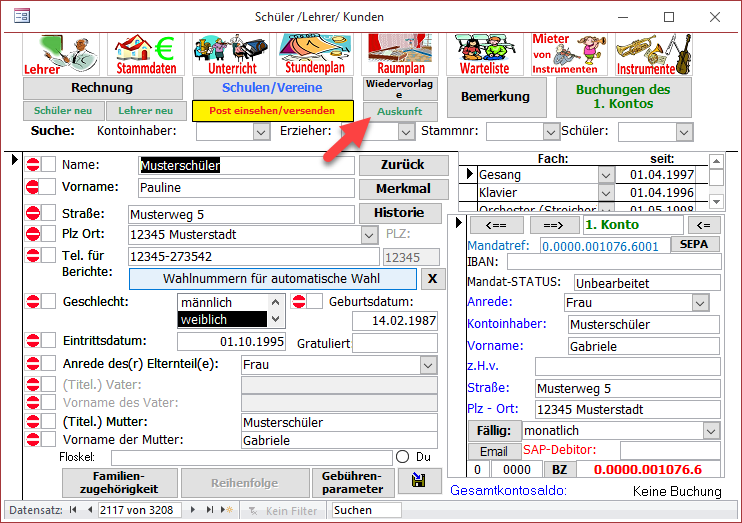Toggle the checkbox next to Name

[x=49, y=164]
